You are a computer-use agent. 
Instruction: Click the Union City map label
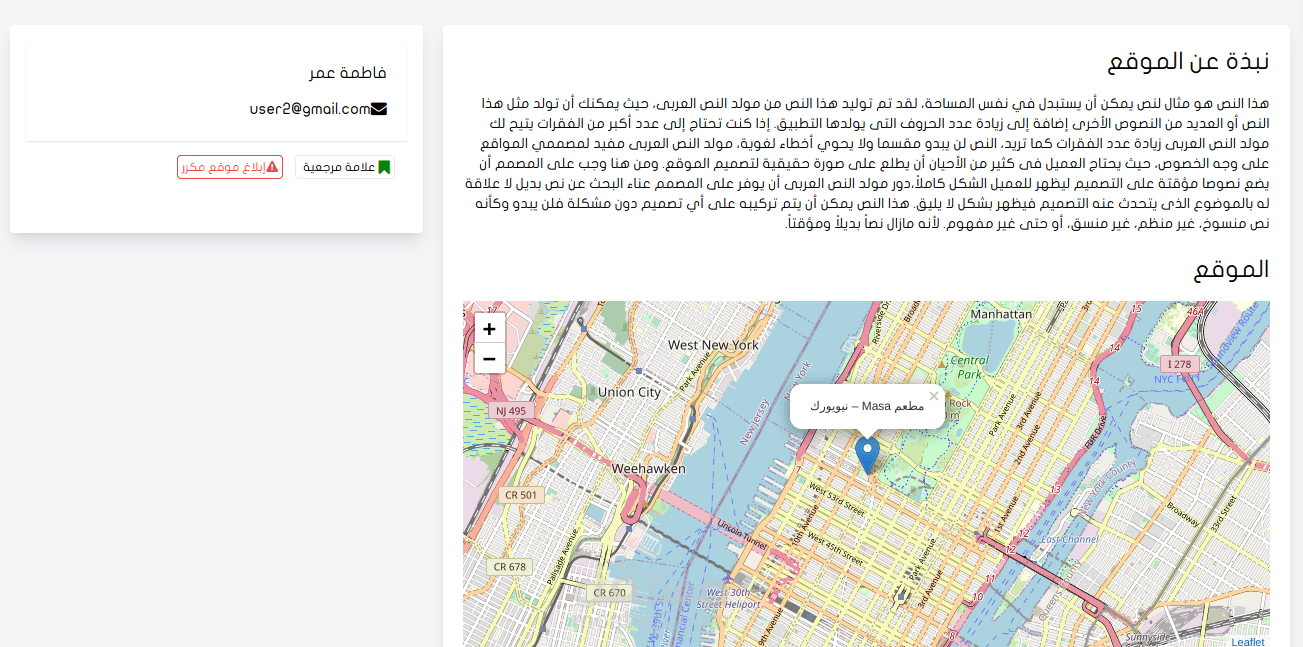629,392
